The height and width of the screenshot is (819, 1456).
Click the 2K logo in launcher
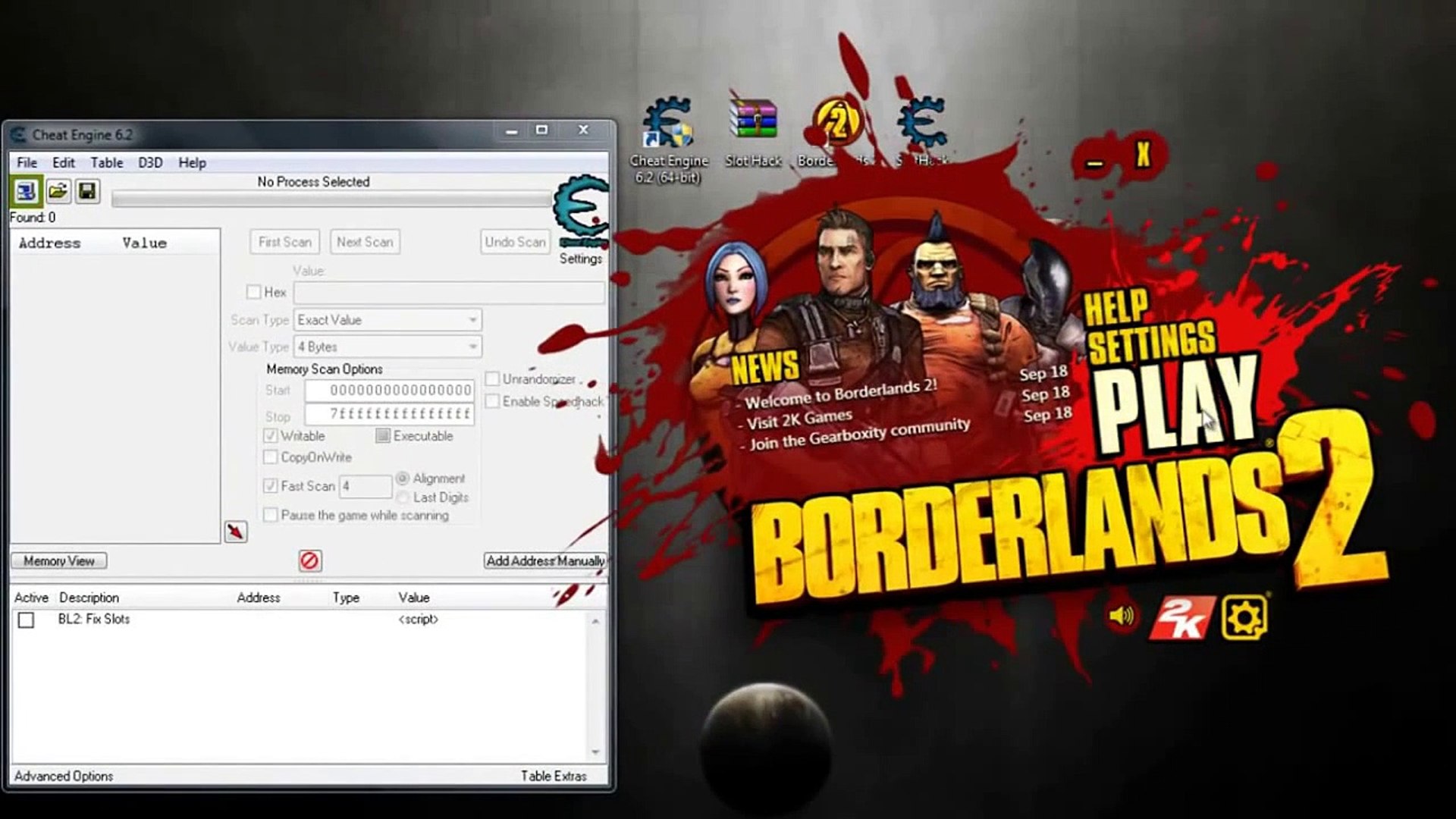point(1181,617)
